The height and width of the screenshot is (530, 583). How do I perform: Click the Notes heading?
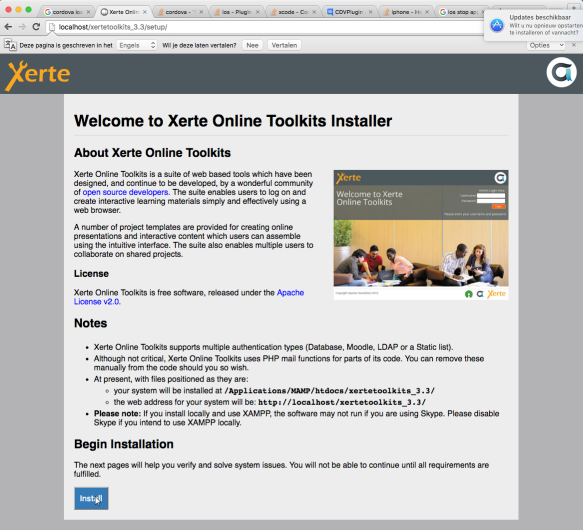[x=90, y=323]
